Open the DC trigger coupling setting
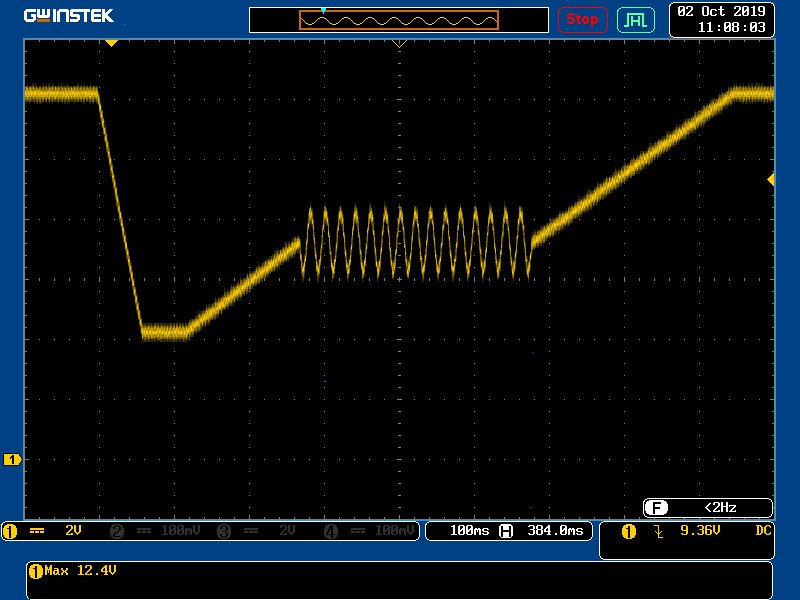Screen dimensions: 800x600 pos(763,531)
